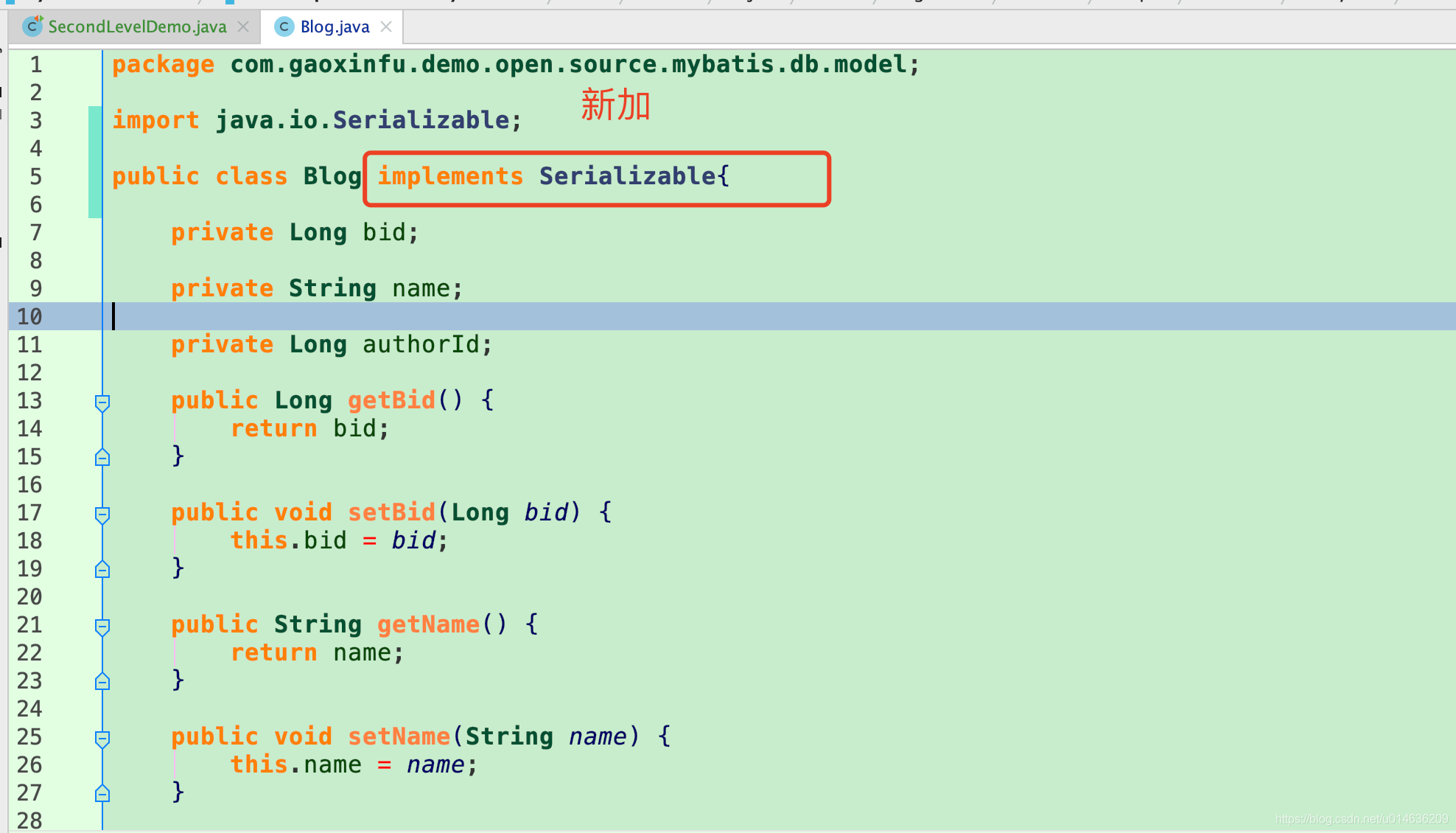Viewport: 1456px width, 833px height.
Task: Click the italic name parameter in setName signature
Action: (x=598, y=737)
